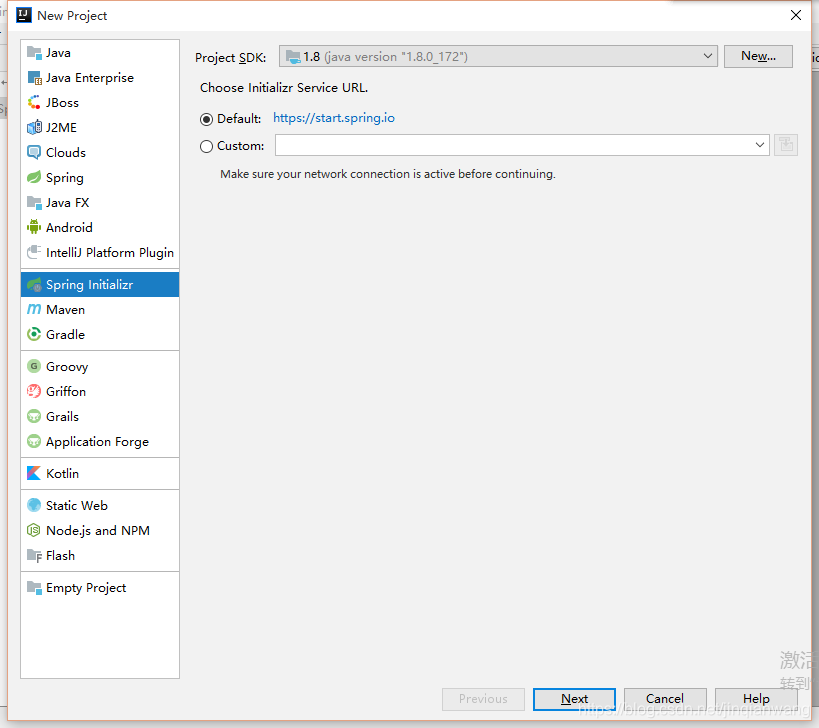Click the IntelliJ IDEA logo in title bar
819x728 pixels.
pos(24,15)
